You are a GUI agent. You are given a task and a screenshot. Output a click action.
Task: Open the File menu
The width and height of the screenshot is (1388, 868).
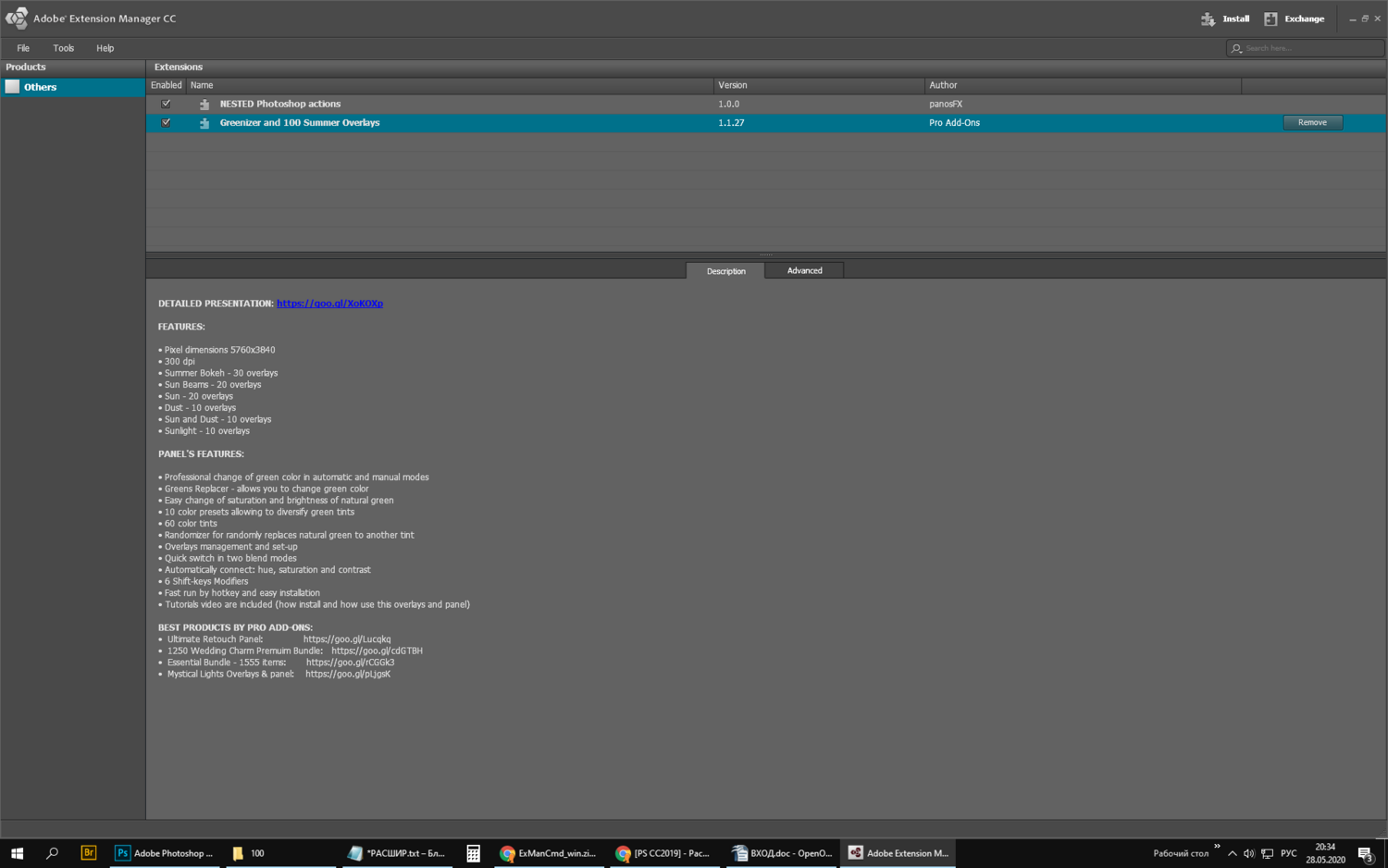[23, 48]
